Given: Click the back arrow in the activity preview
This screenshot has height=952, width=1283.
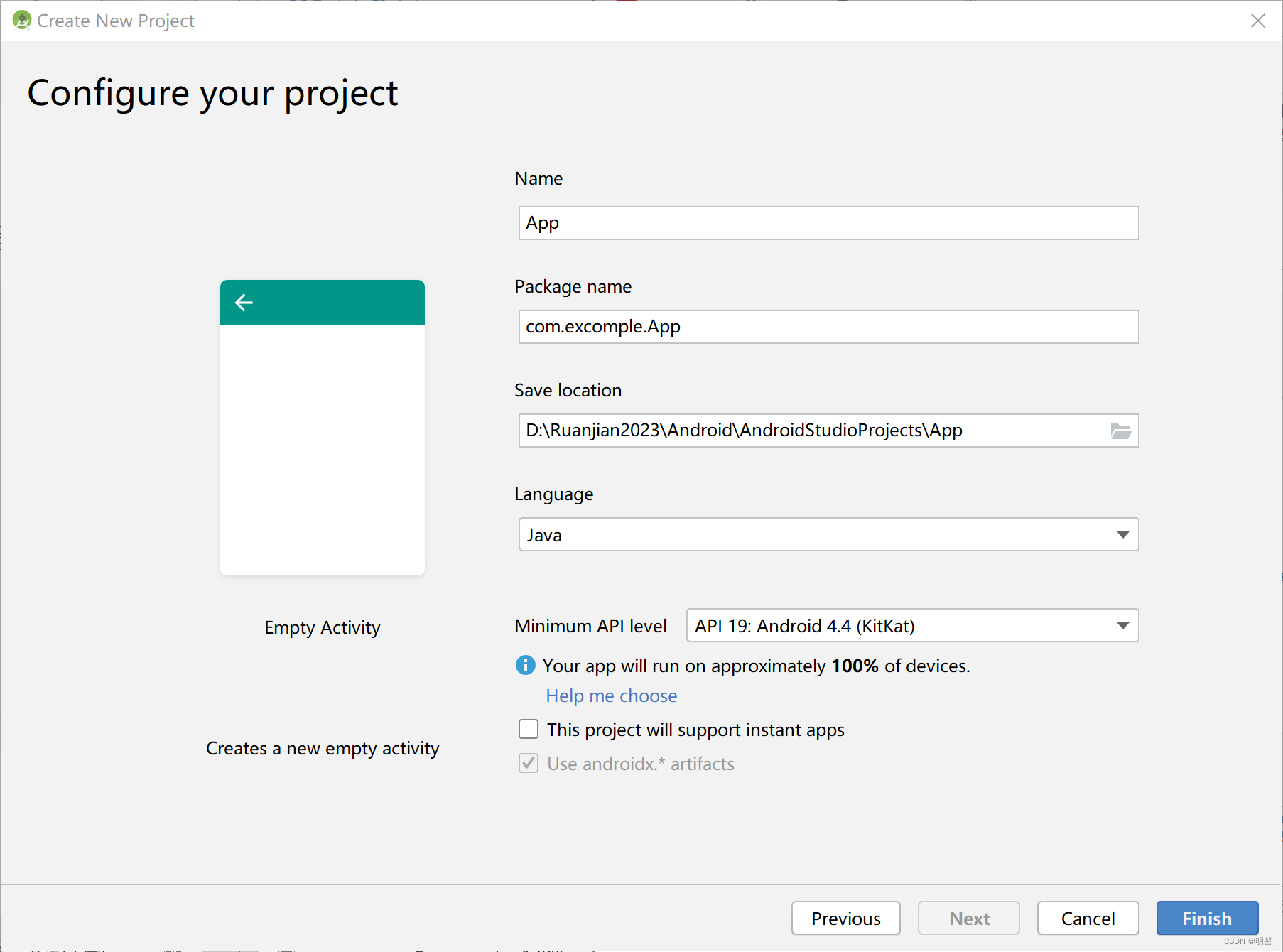Looking at the screenshot, I should click(x=244, y=303).
